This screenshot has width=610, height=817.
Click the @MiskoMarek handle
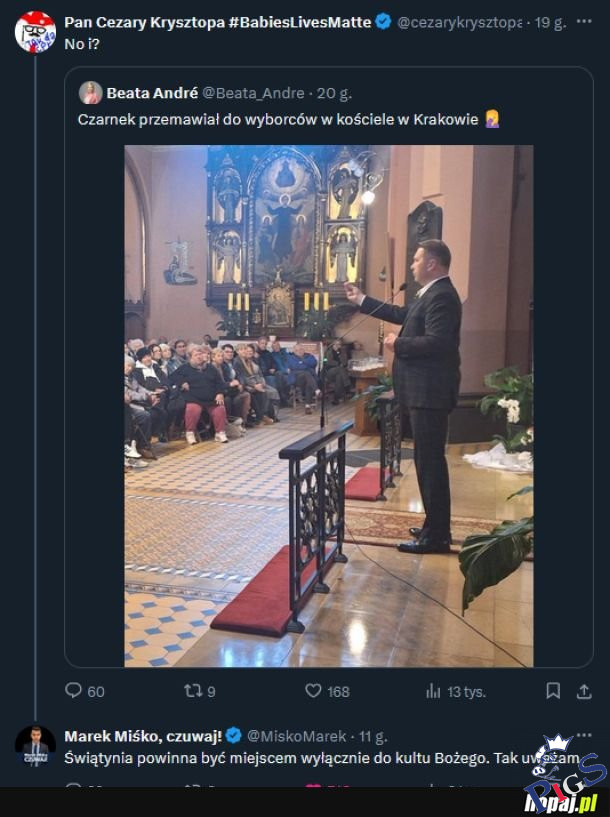coord(296,736)
